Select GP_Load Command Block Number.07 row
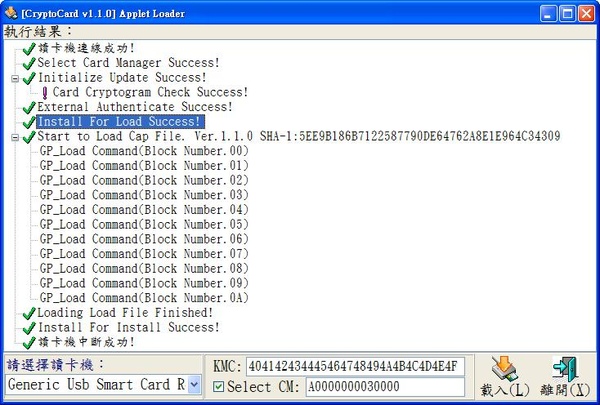The width and height of the screenshot is (600, 405). [144, 254]
